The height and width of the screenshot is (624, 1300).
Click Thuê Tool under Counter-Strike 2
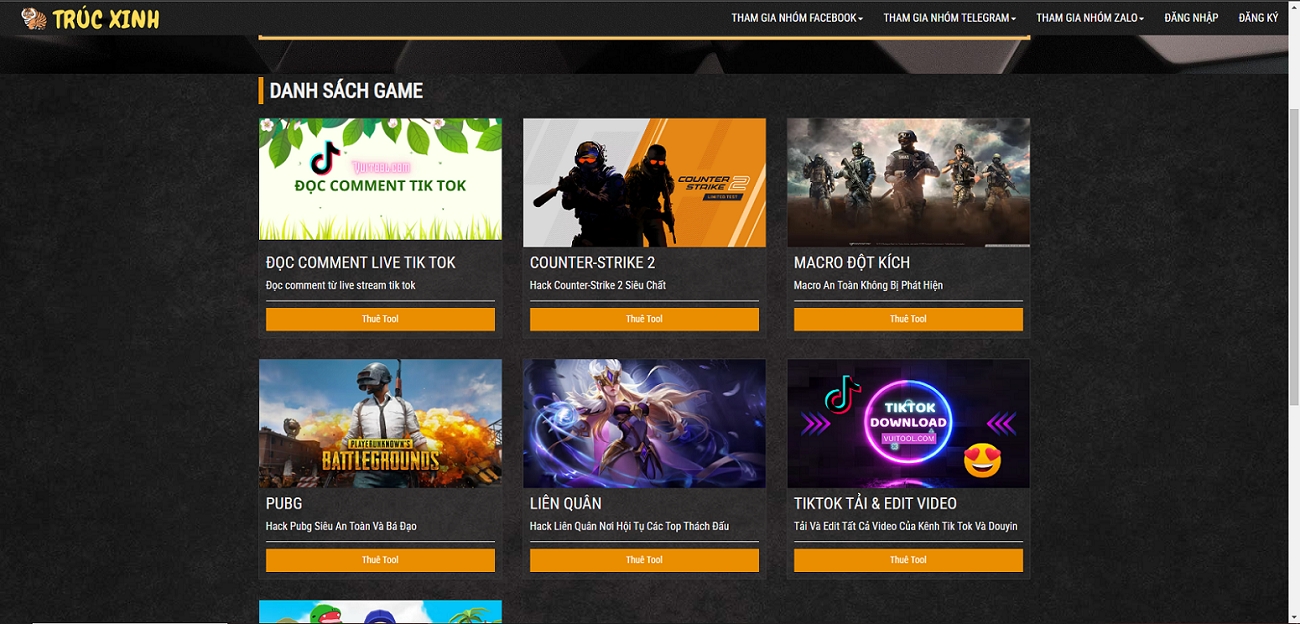click(644, 319)
